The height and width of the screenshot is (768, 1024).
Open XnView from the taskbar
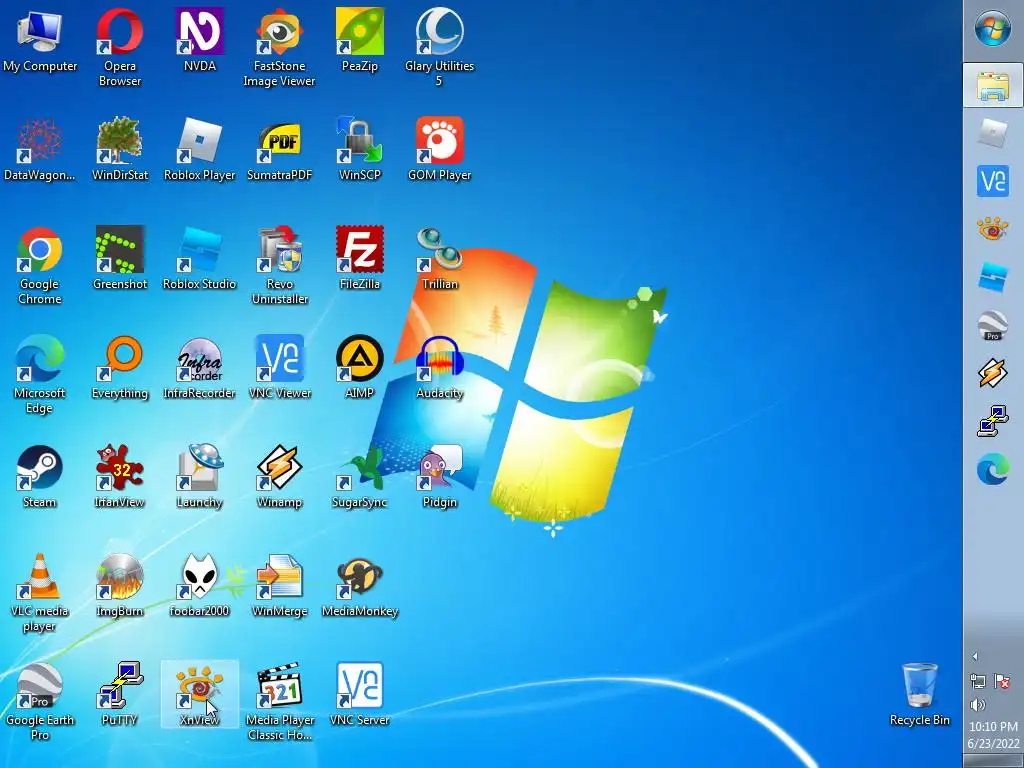(993, 229)
